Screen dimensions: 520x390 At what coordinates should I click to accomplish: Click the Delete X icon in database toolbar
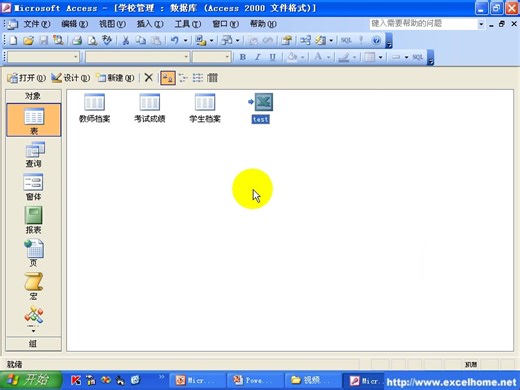[149, 78]
